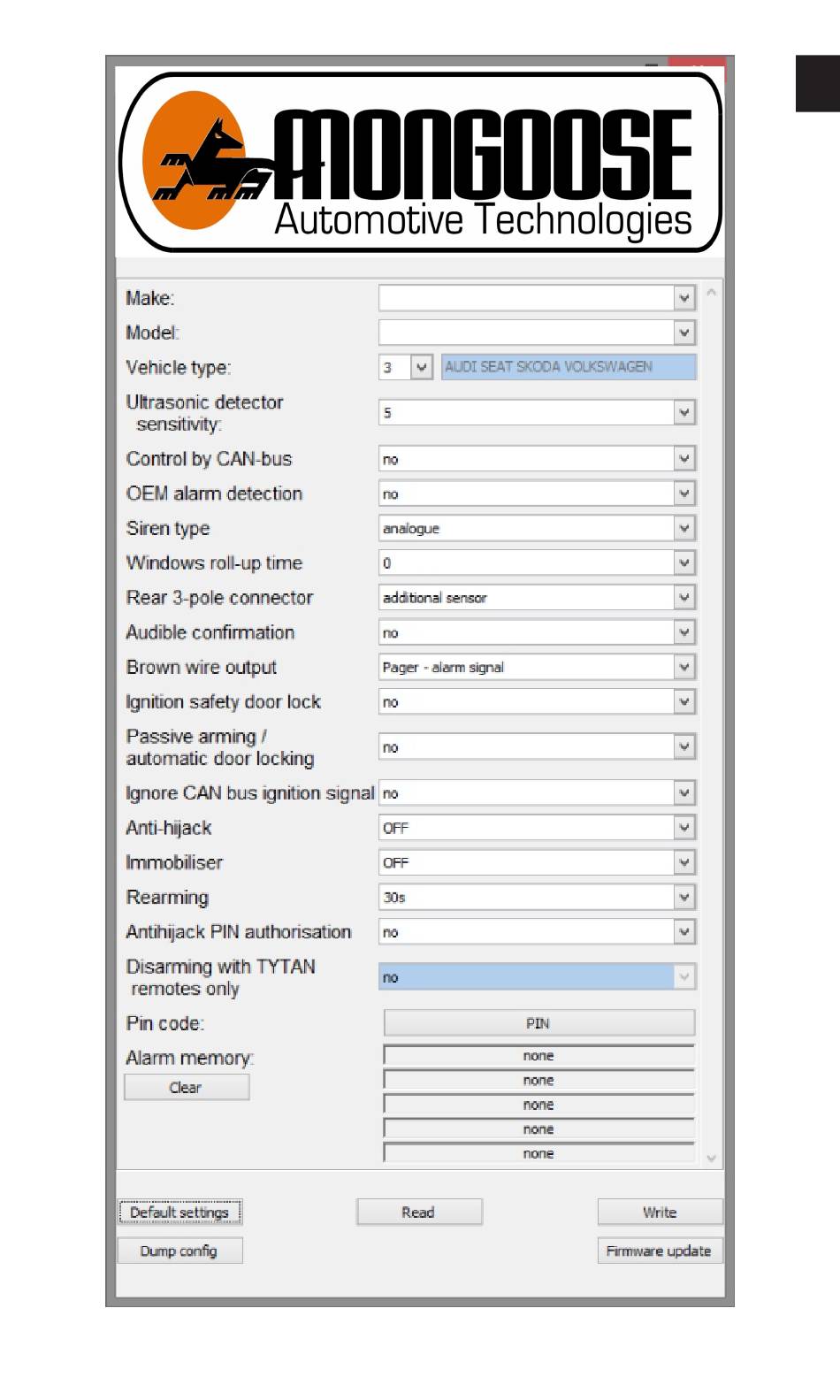This screenshot has width=840, height=1400.
Task: Expand the Antihijack PIN authorisation dropdown
Action: click(537, 932)
